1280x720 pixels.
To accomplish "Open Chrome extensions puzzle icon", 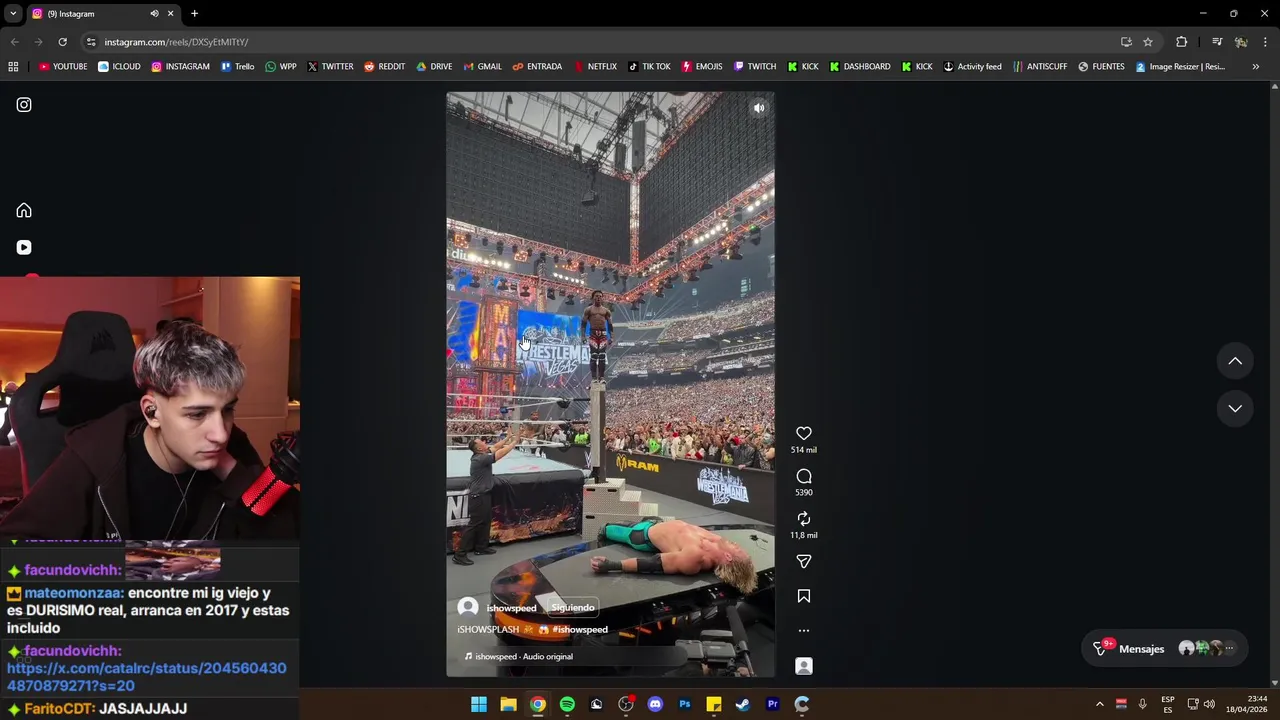I will pyautogui.click(x=1182, y=42).
